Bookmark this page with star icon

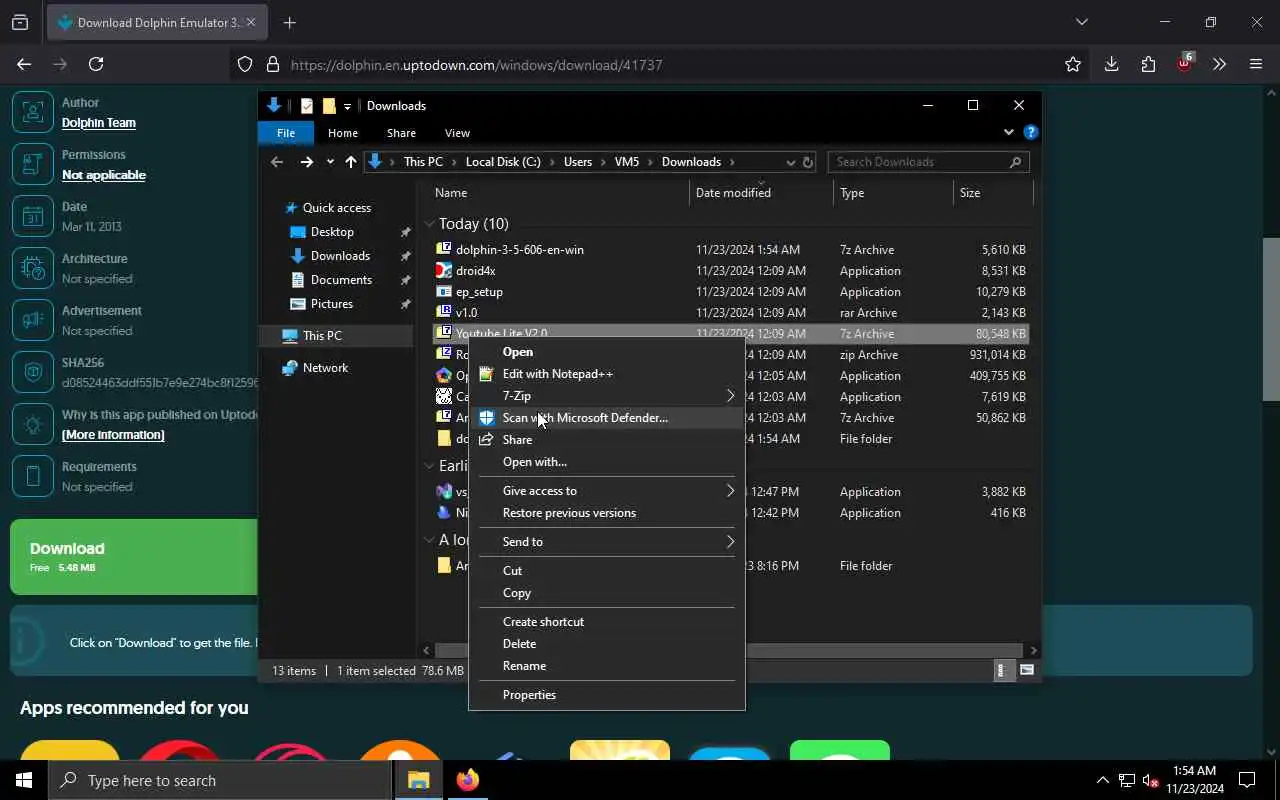click(x=1073, y=64)
